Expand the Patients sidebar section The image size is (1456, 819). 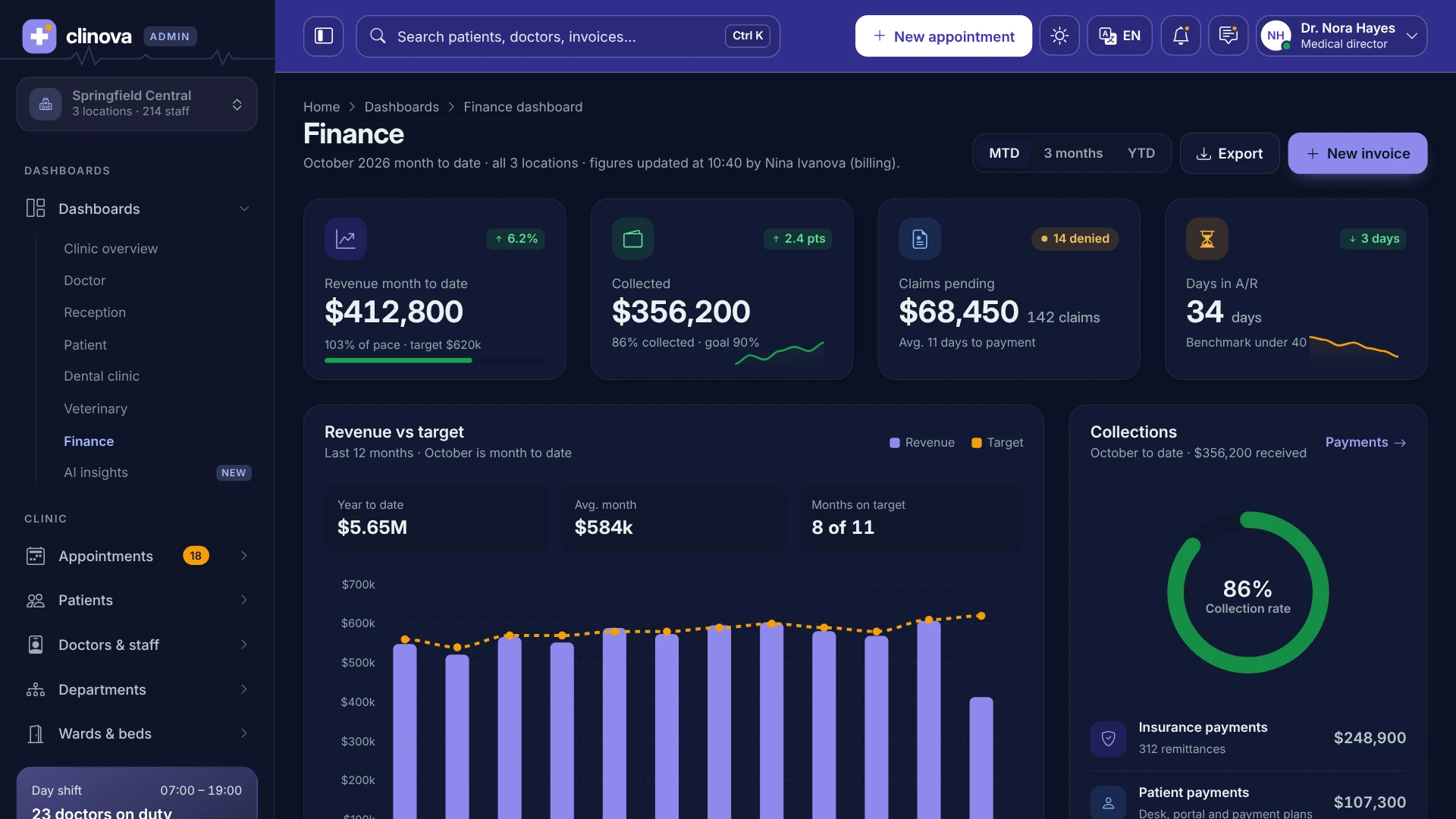[x=137, y=601]
